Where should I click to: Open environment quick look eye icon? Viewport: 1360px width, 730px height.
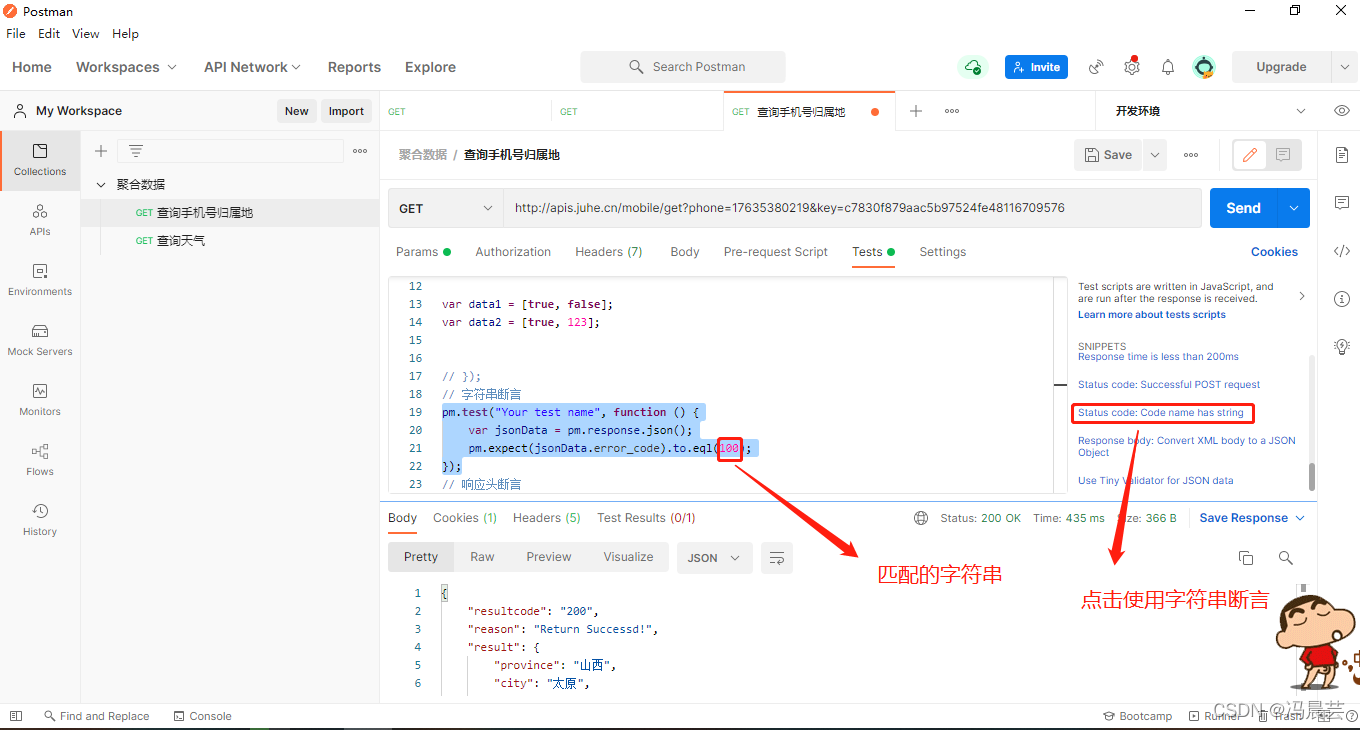(1342, 111)
